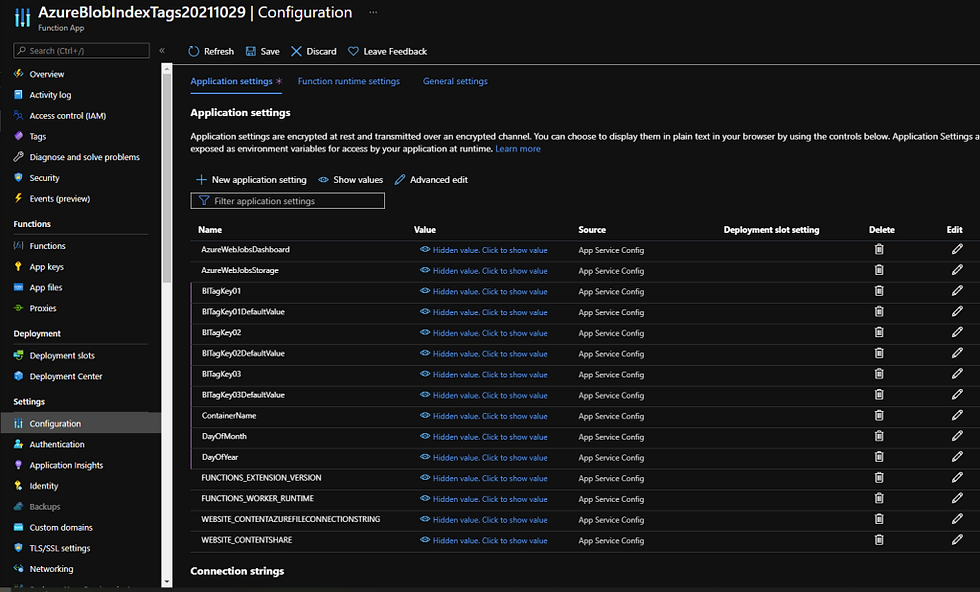Click the Function App logo icon

pos(22,18)
